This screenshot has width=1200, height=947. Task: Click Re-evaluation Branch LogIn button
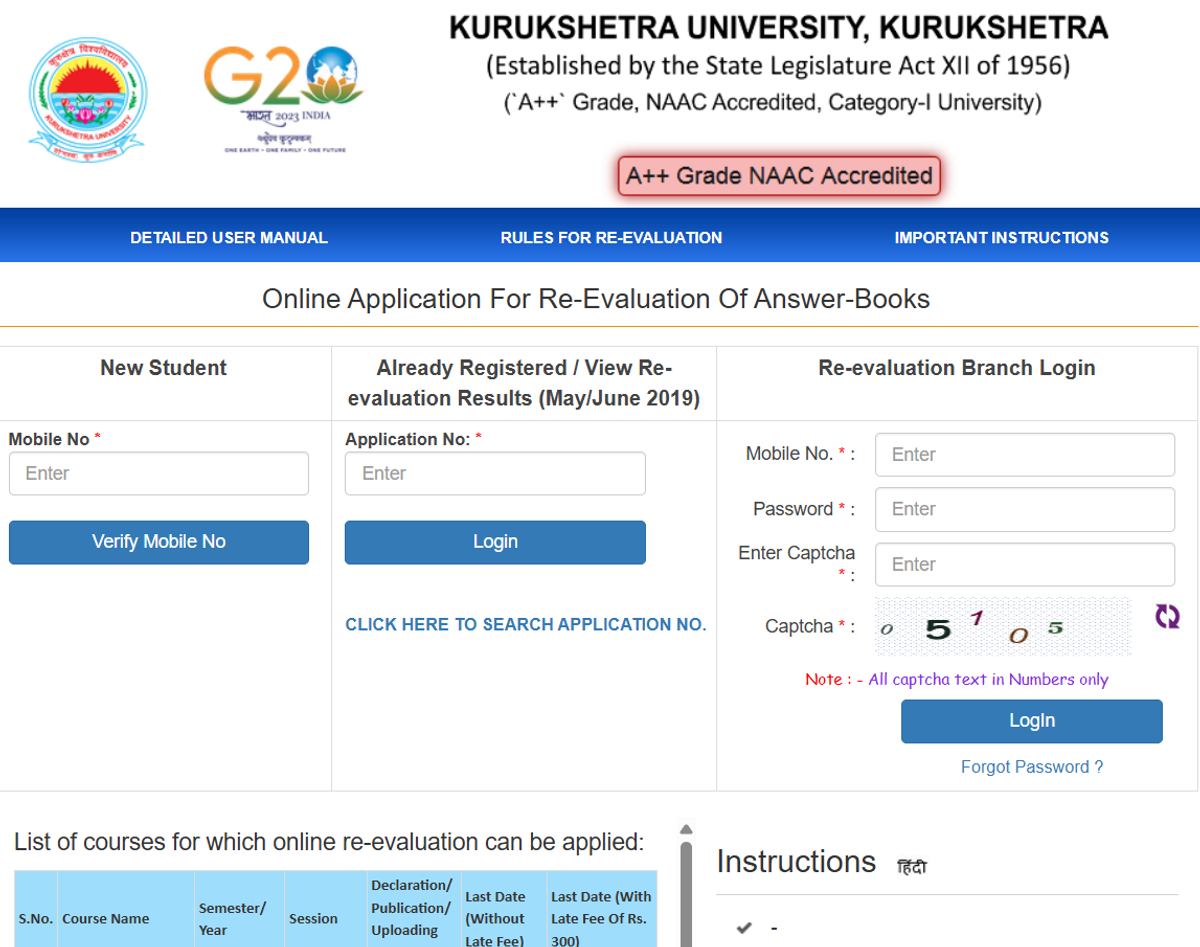(x=1032, y=721)
